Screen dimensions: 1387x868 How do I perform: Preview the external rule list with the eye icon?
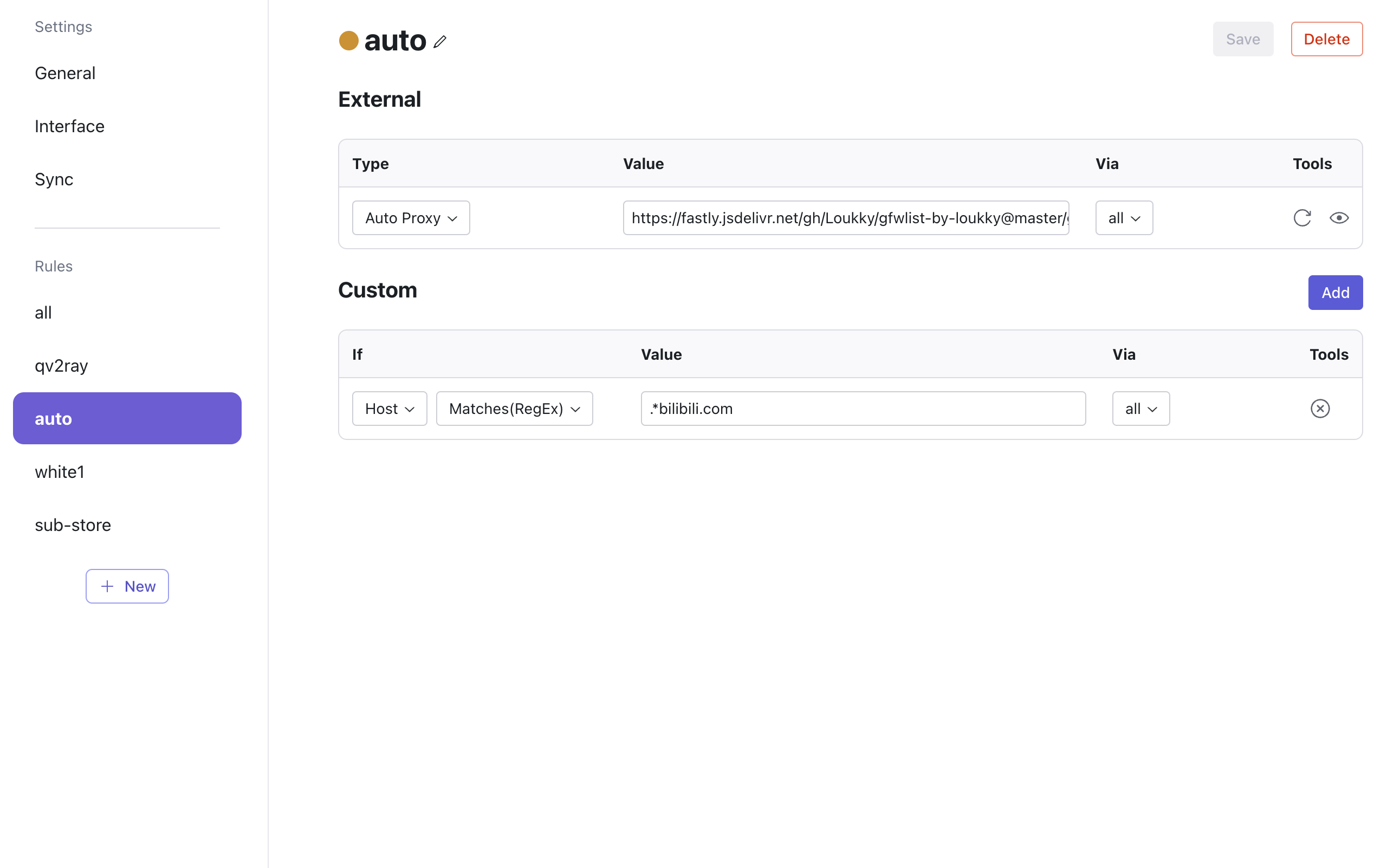[x=1339, y=218]
